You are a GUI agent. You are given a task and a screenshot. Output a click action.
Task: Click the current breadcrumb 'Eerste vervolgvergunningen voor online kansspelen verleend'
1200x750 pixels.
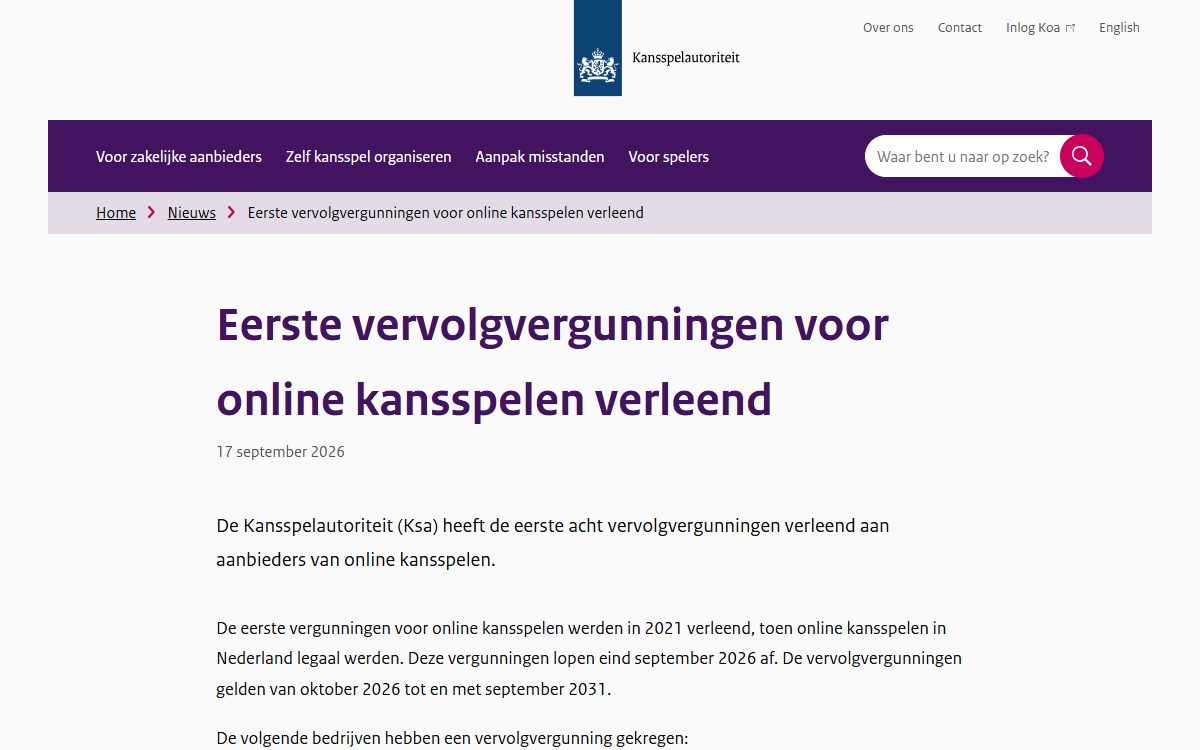(446, 213)
